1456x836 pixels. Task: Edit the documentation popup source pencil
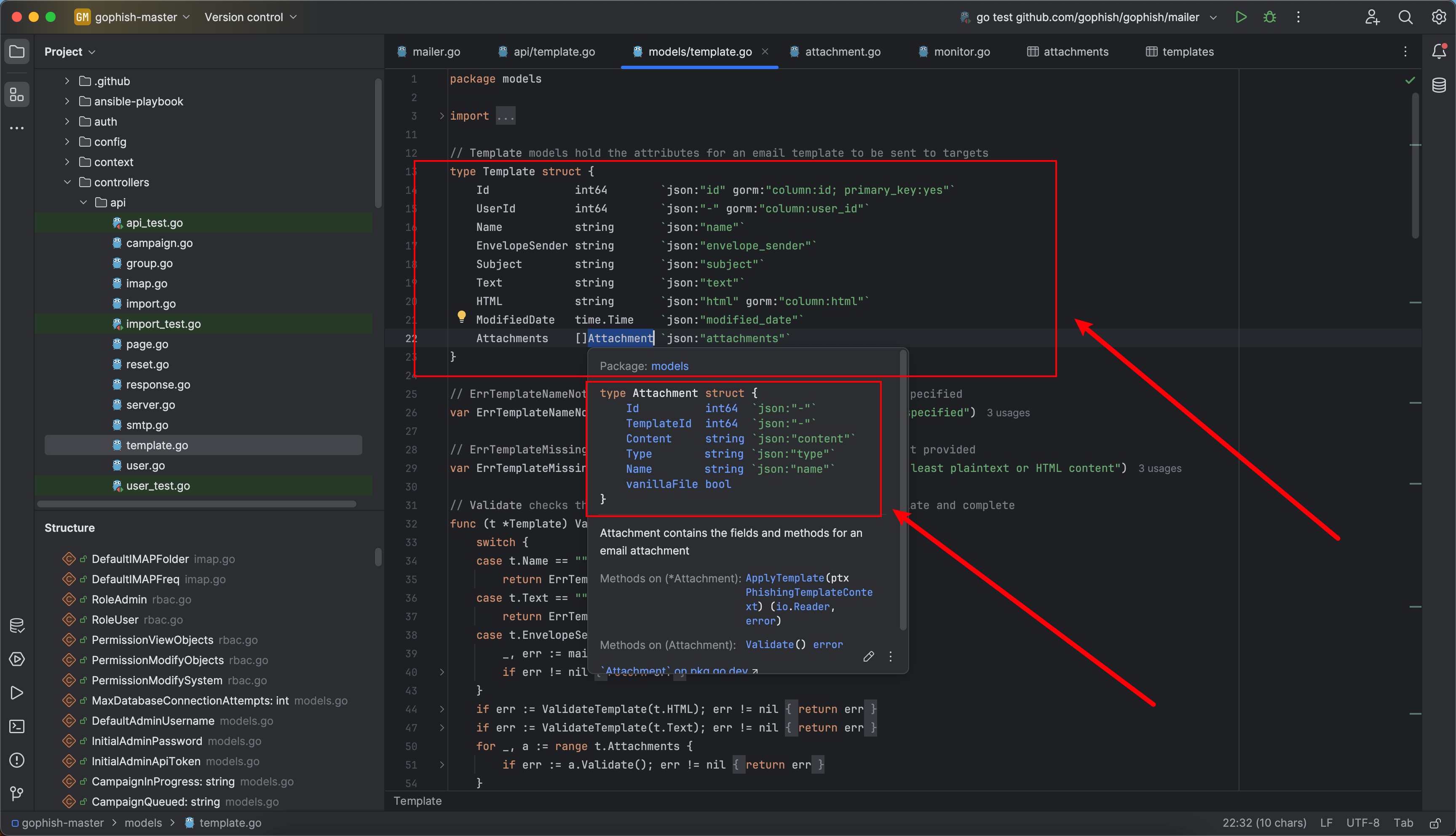868,656
